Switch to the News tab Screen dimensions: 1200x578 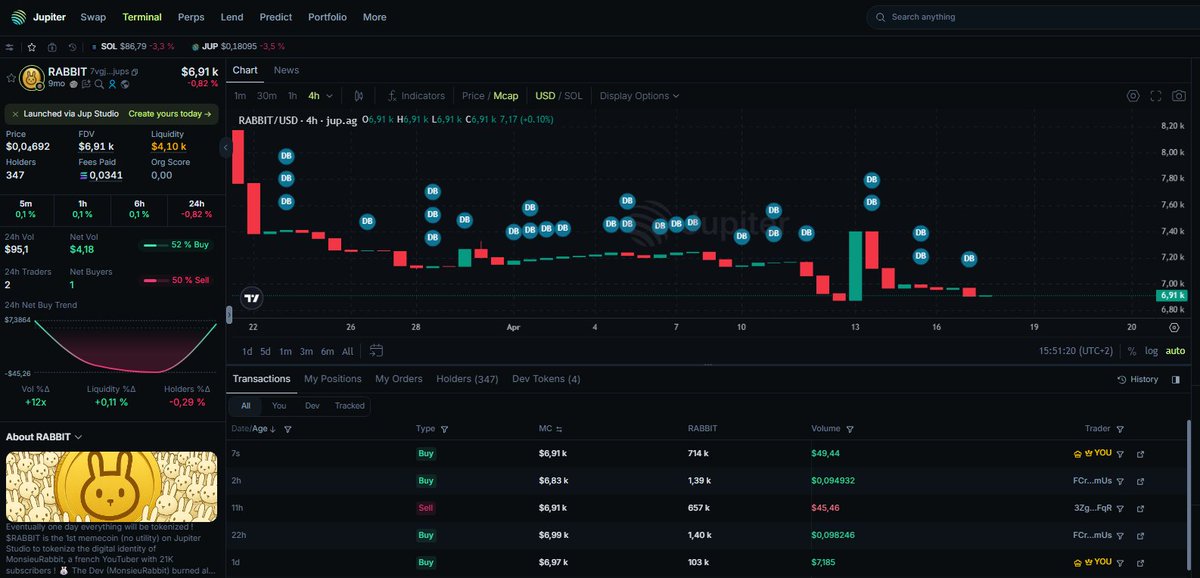click(x=286, y=70)
